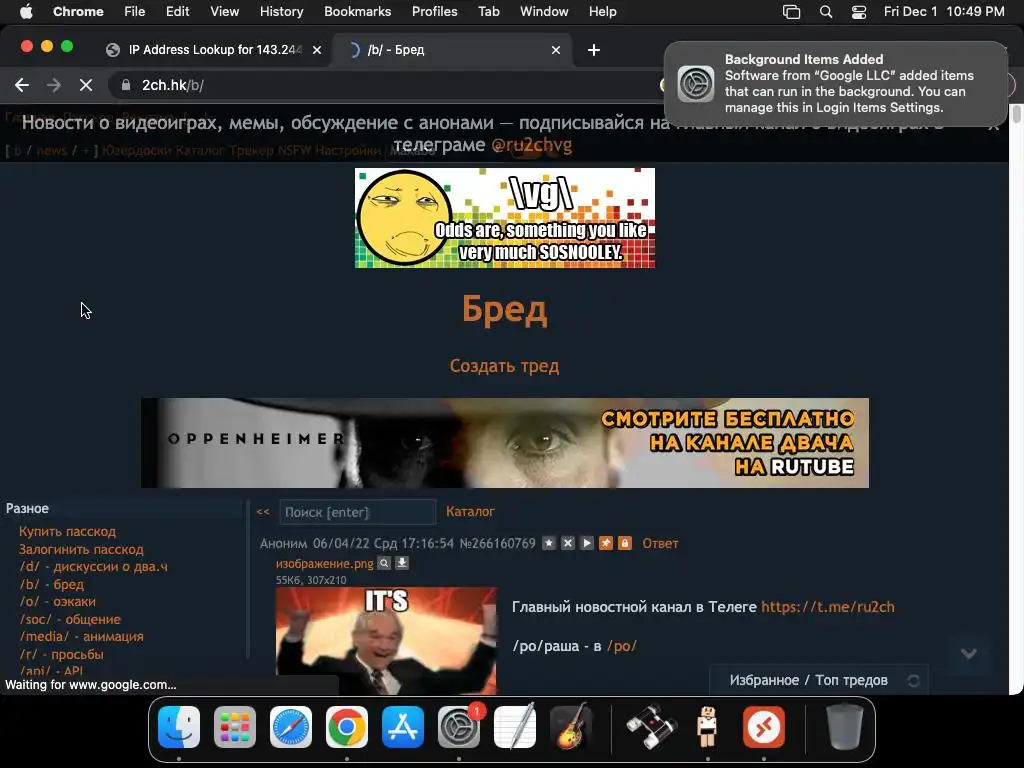Click the Background Items Added notification
The image size is (1024, 768).
[836, 84]
